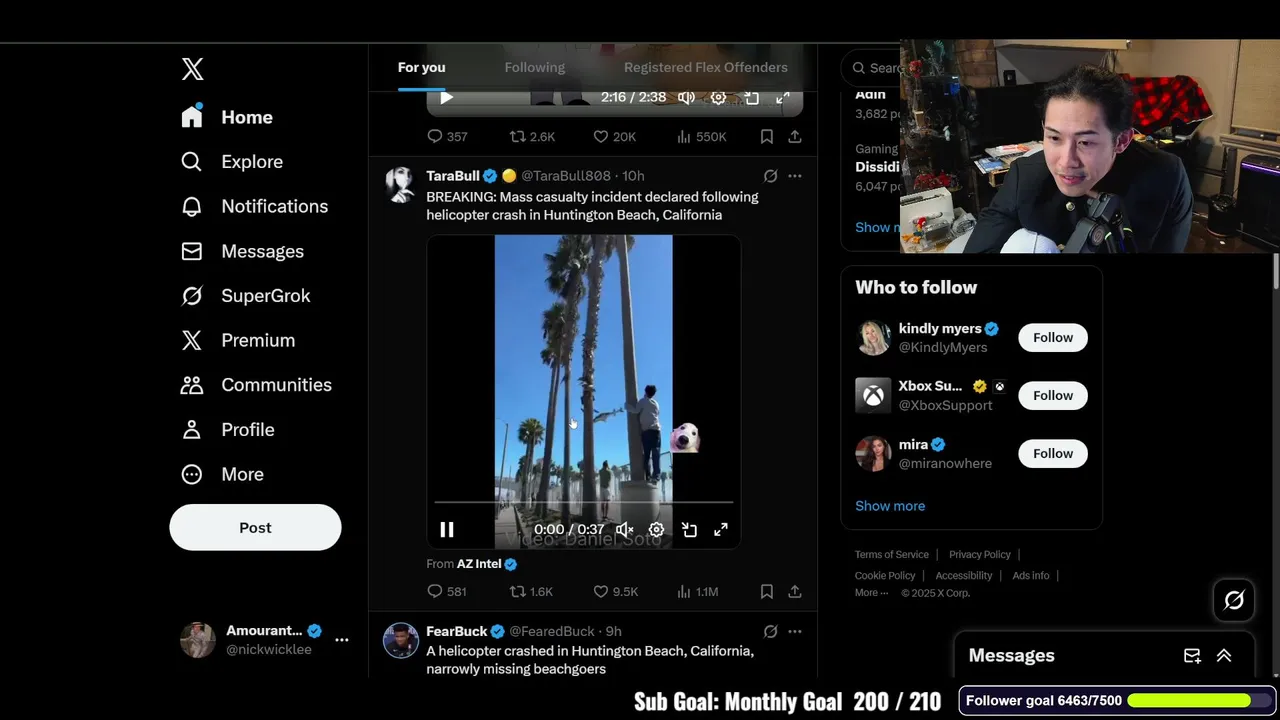Image resolution: width=1280 pixels, height=720 pixels.
Task: Follow mira
Action: coord(1053,454)
